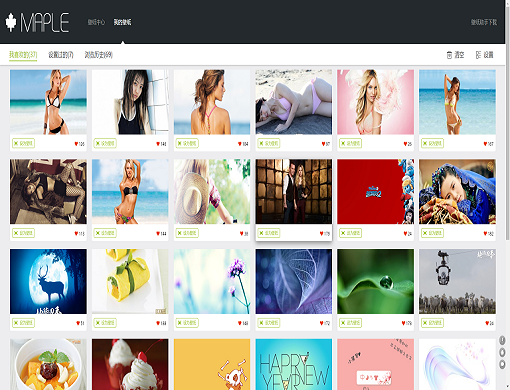Select the 我喜欢的(37) favorites tab
This screenshot has height=390, width=510.
(x=23, y=55)
